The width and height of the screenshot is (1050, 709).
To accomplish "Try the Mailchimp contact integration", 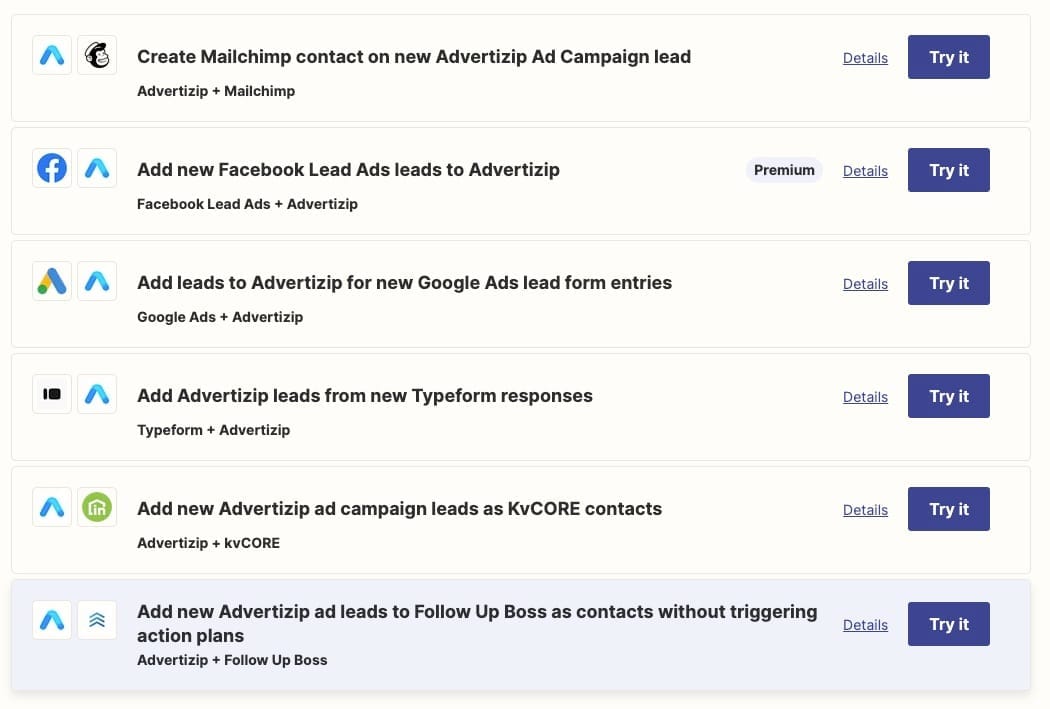I will pos(948,57).
